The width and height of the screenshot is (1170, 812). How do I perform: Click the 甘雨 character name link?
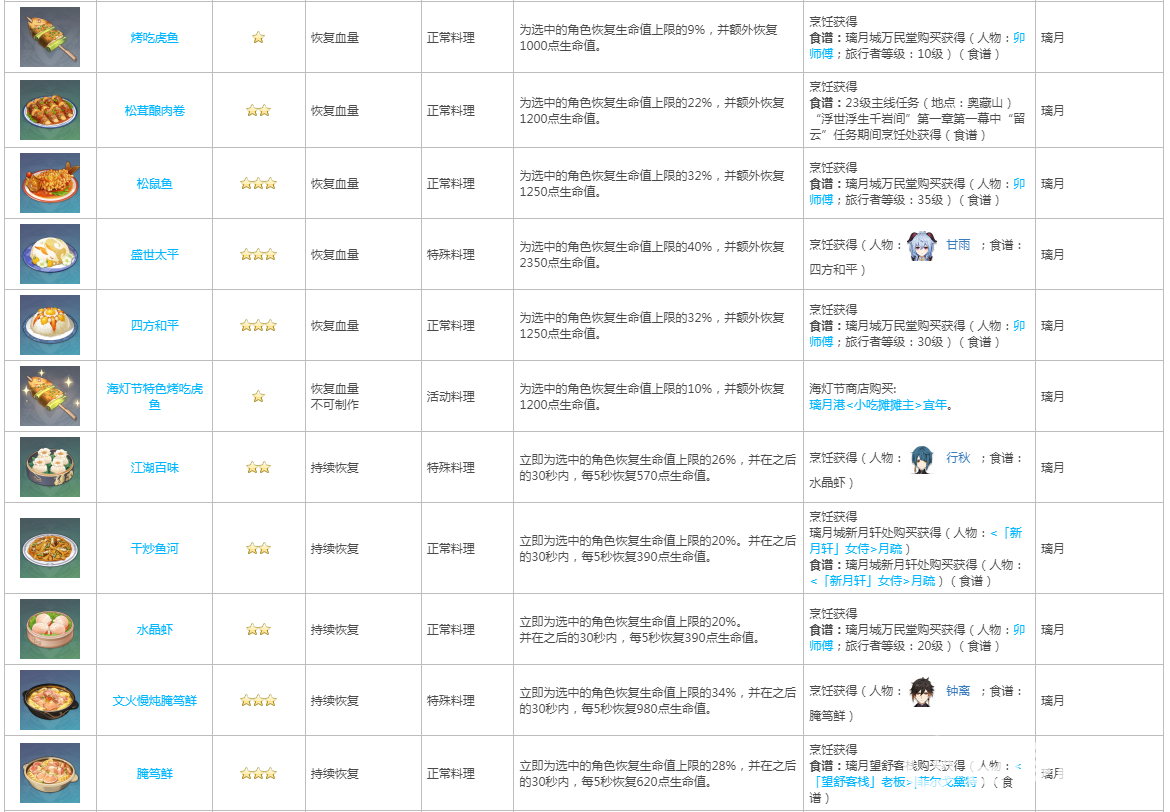point(957,245)
